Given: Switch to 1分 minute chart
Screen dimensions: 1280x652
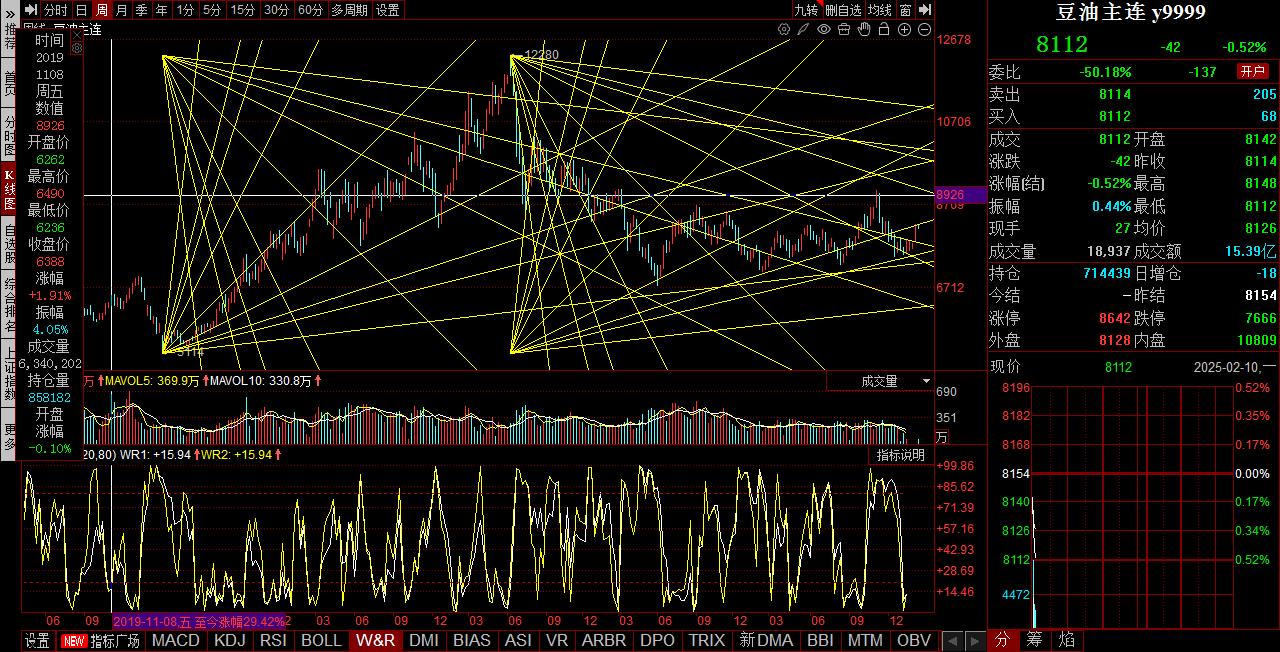Looking at the screenshot, I should [x=185, y=10].
